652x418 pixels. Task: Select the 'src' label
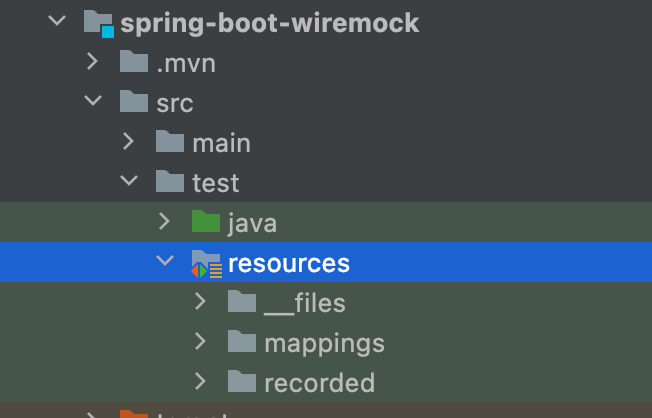pyautogui.click(x=175, y=104)
